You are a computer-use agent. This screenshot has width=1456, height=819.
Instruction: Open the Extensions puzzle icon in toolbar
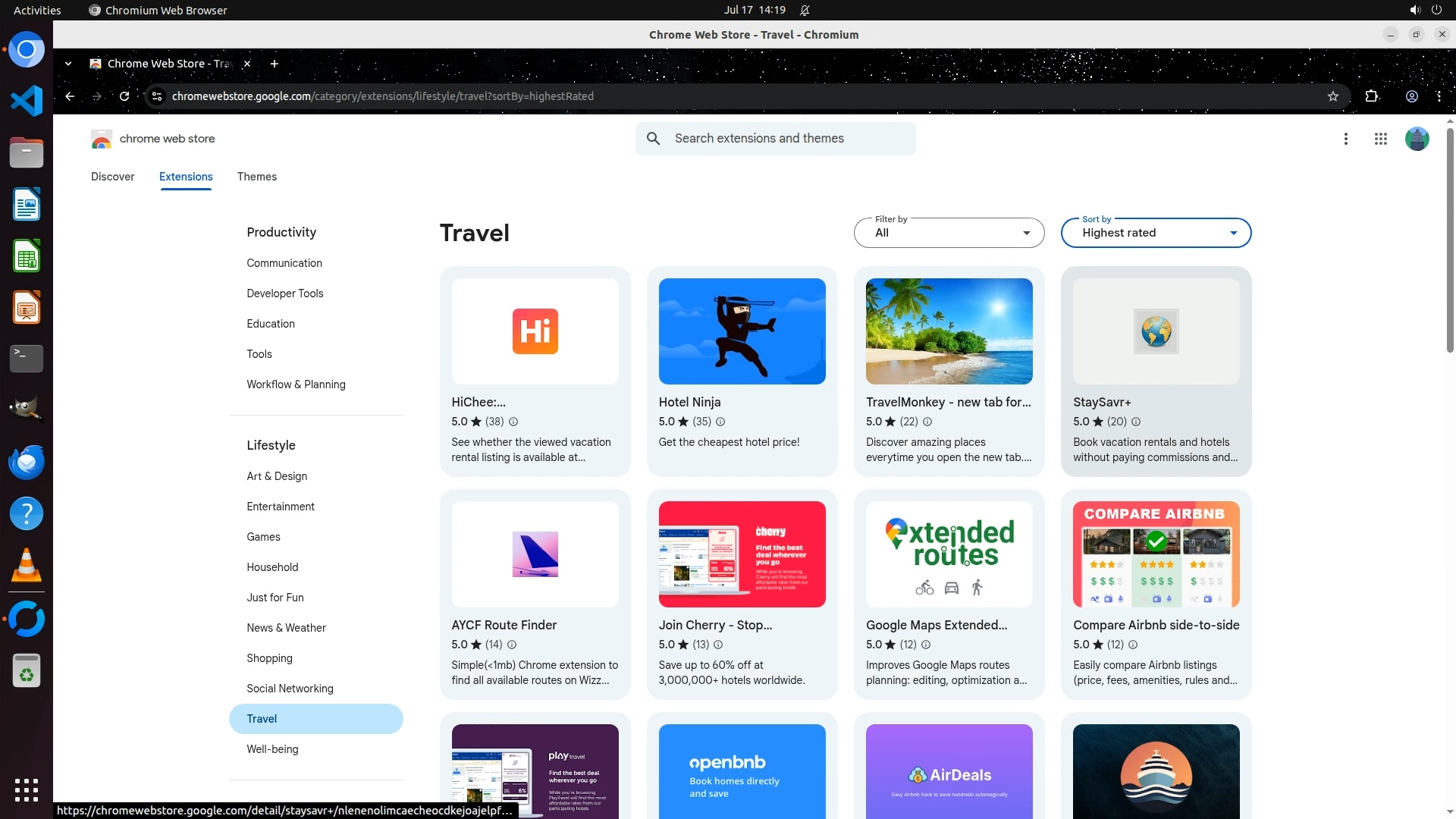coord(1371,96)
